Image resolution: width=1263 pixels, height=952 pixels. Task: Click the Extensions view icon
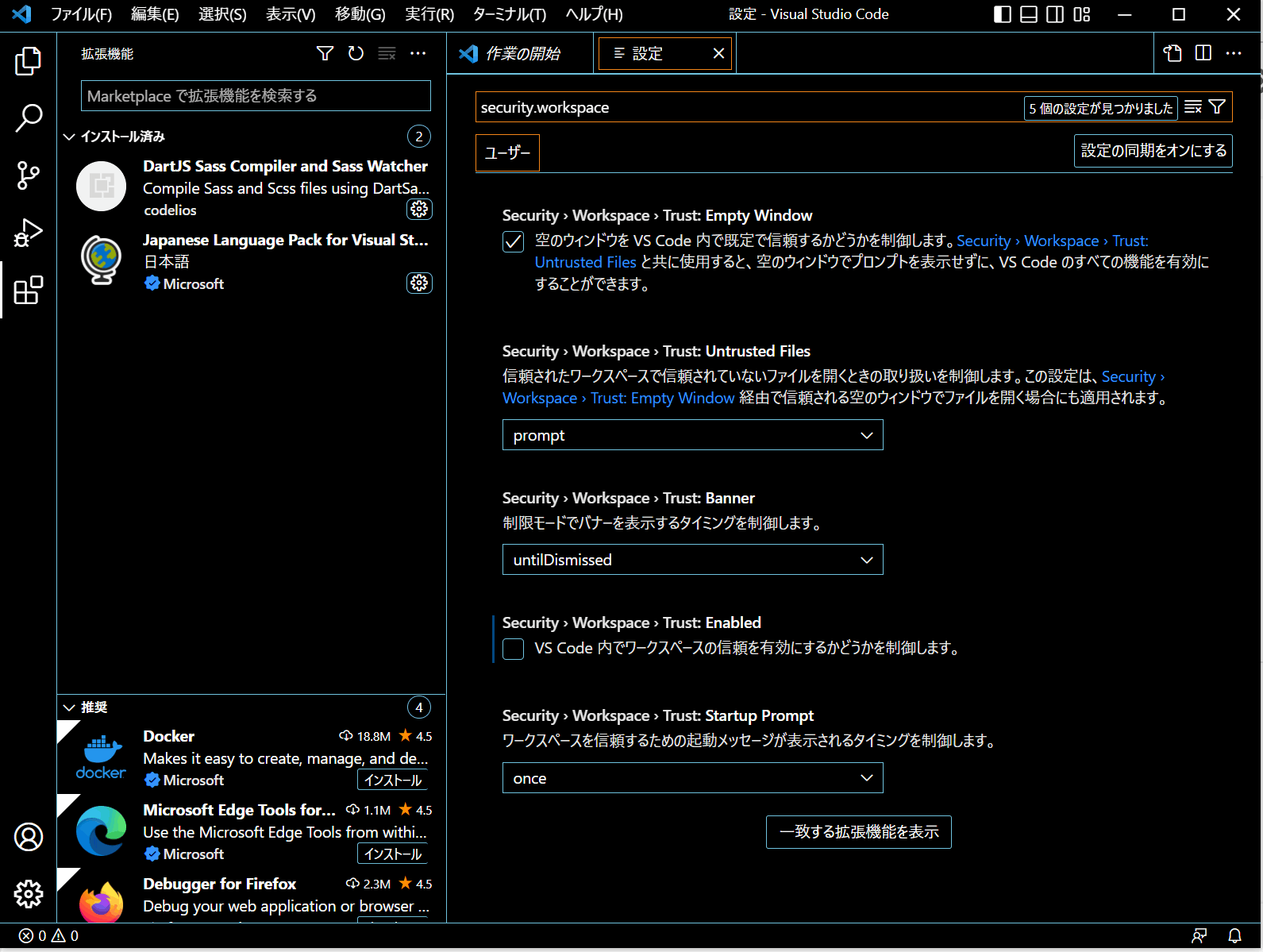click(x=28, y=290)
